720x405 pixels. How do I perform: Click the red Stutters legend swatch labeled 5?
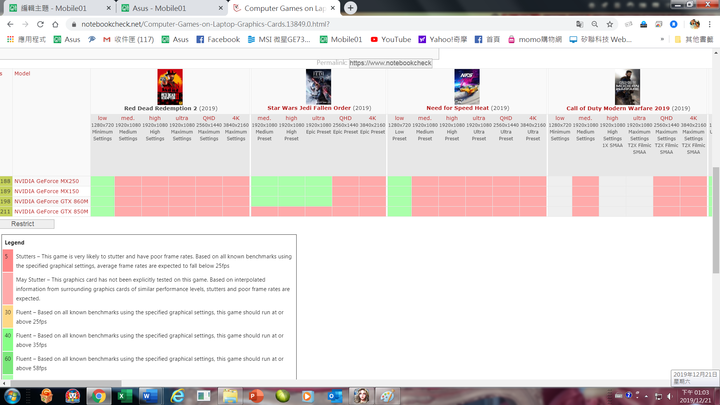point(8,261)
